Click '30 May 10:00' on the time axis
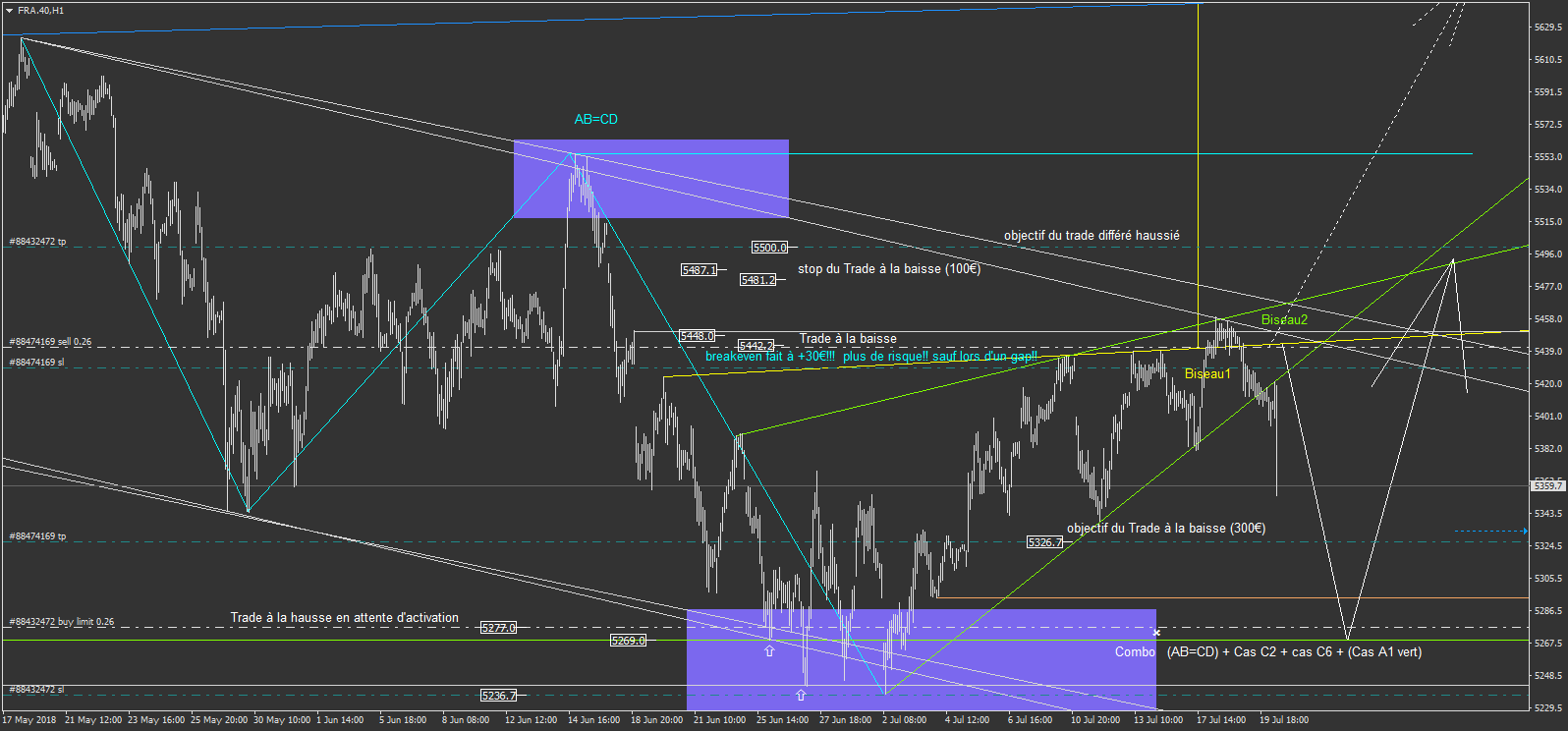This screenshot has width=1568, height=731. 282,720
